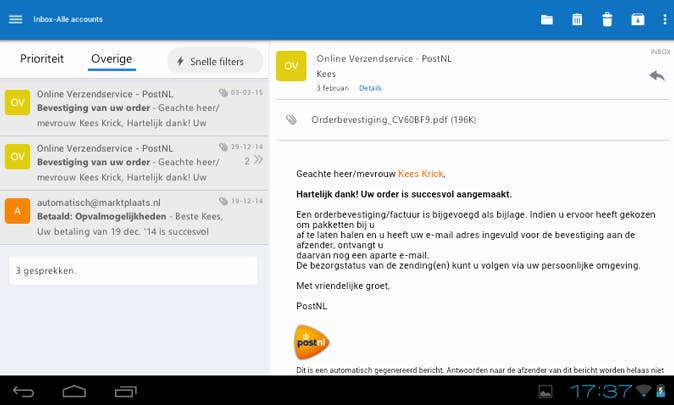
Task: Click attachment paperclip icon on 19-12-14 email
Action: click(x=223, y=201)
